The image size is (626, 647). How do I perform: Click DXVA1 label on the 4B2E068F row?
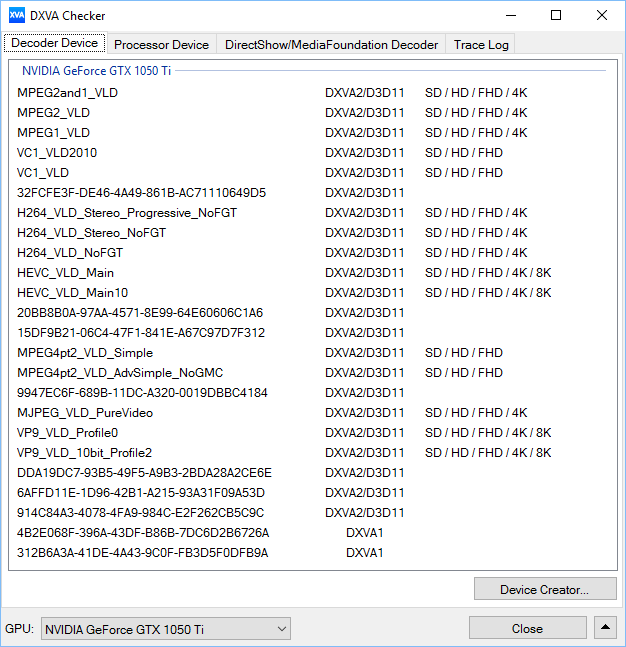click(x=364, y=533)
